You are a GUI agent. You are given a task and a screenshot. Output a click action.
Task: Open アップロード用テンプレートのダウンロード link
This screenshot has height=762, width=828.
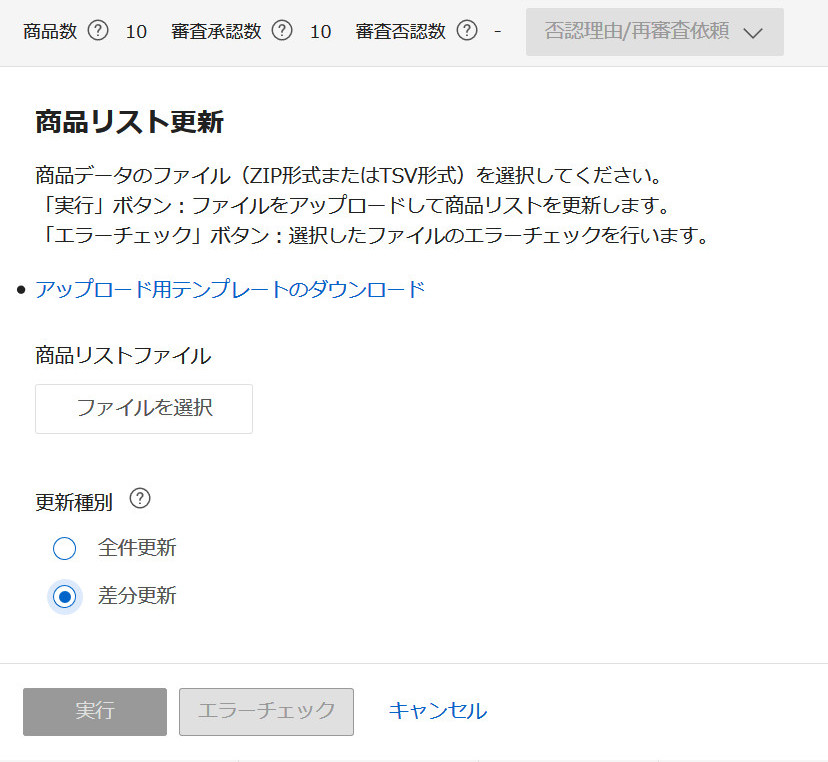[230, 290]
